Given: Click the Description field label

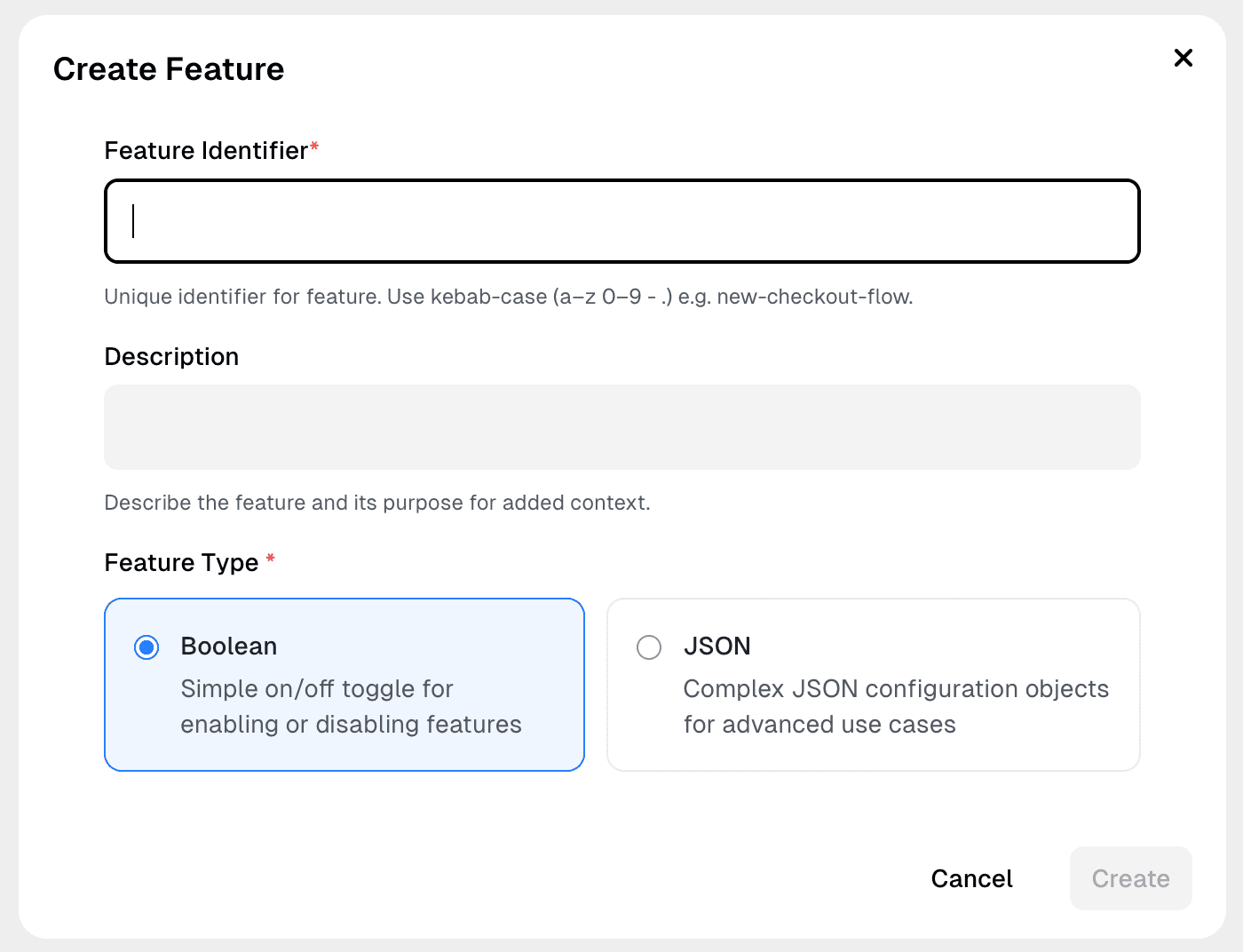Looking at the screenshot, I should click(171, 357).
